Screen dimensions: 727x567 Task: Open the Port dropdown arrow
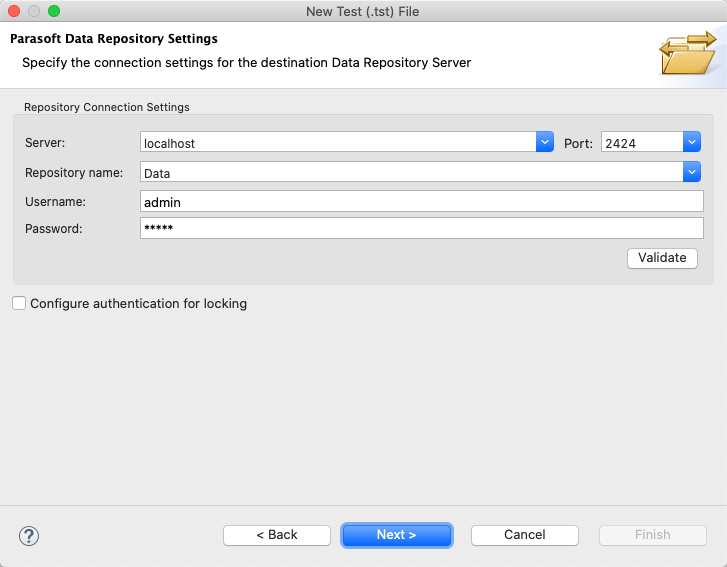coord(691,142)
